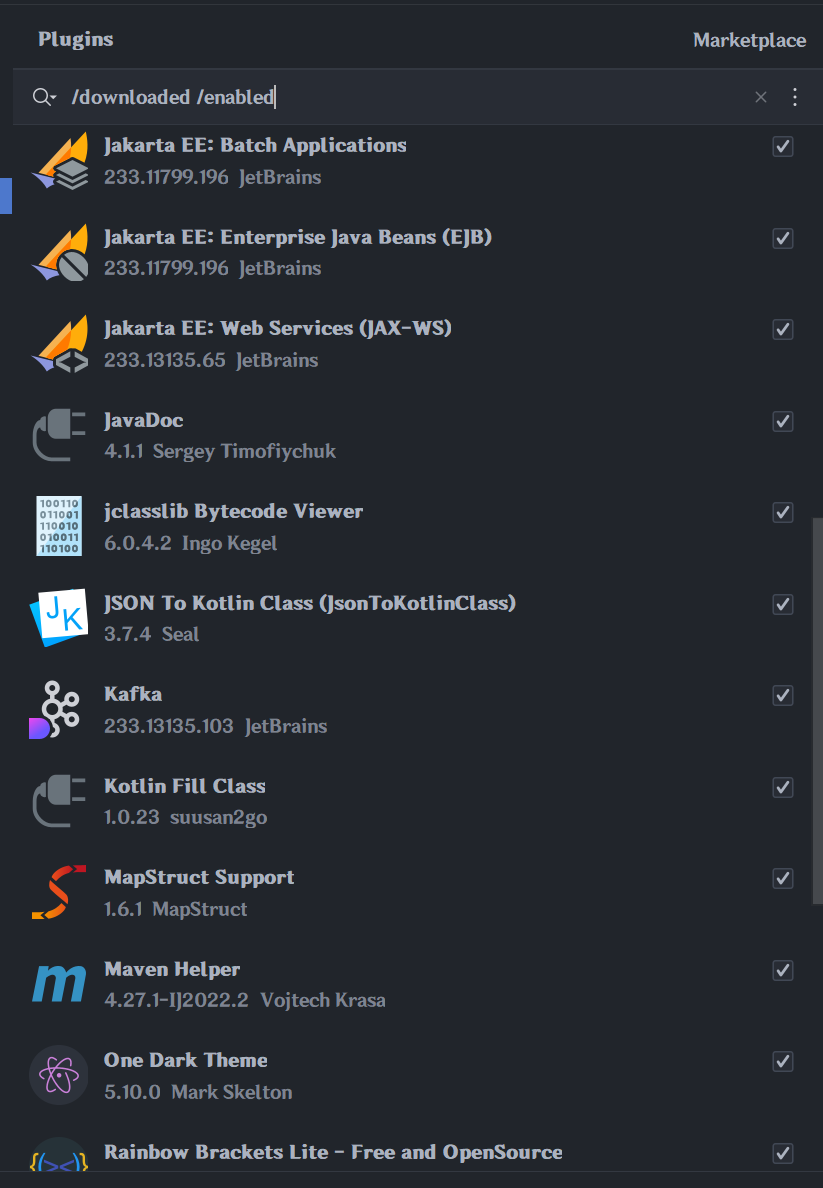Select jclasslib Bytecode Viewer plugin name
The image size is (823, 1188).
pos(233,511)
